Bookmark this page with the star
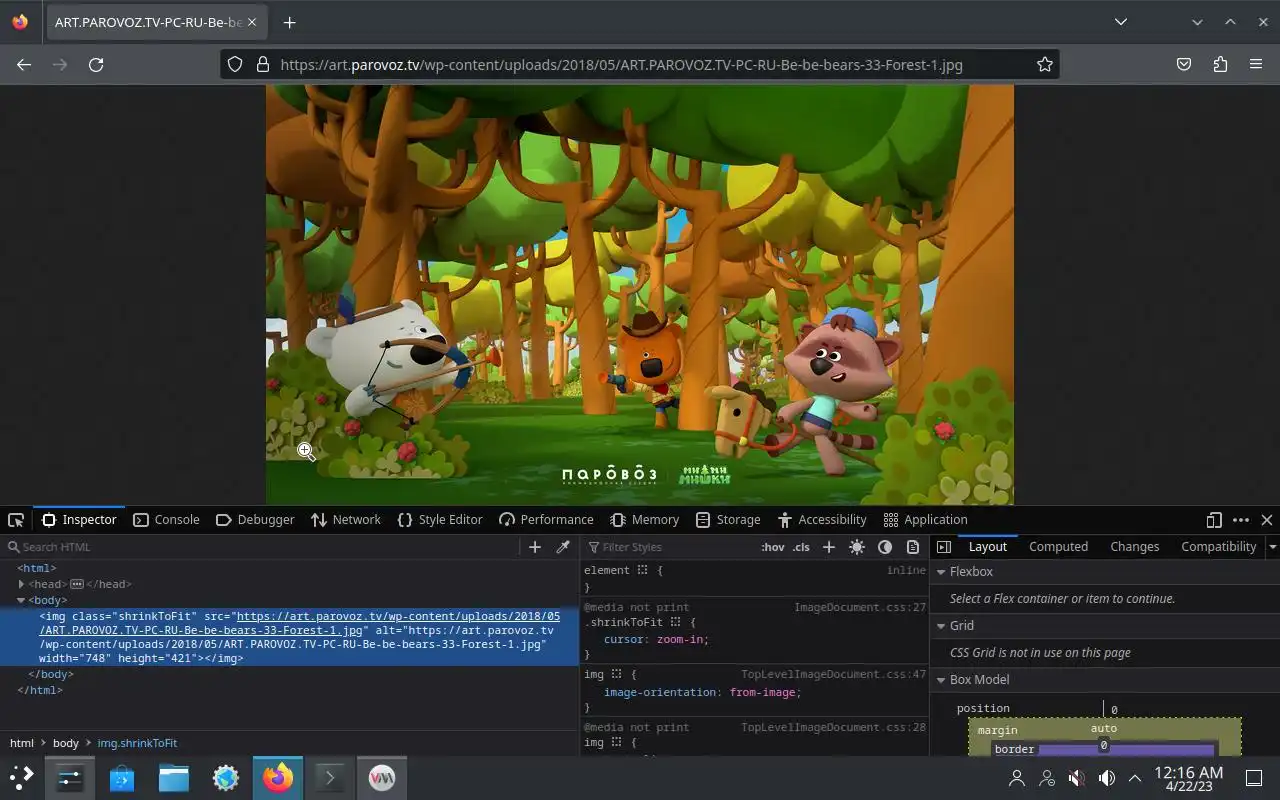This screenshot has width=1280, height=800. coord(1045,64)
